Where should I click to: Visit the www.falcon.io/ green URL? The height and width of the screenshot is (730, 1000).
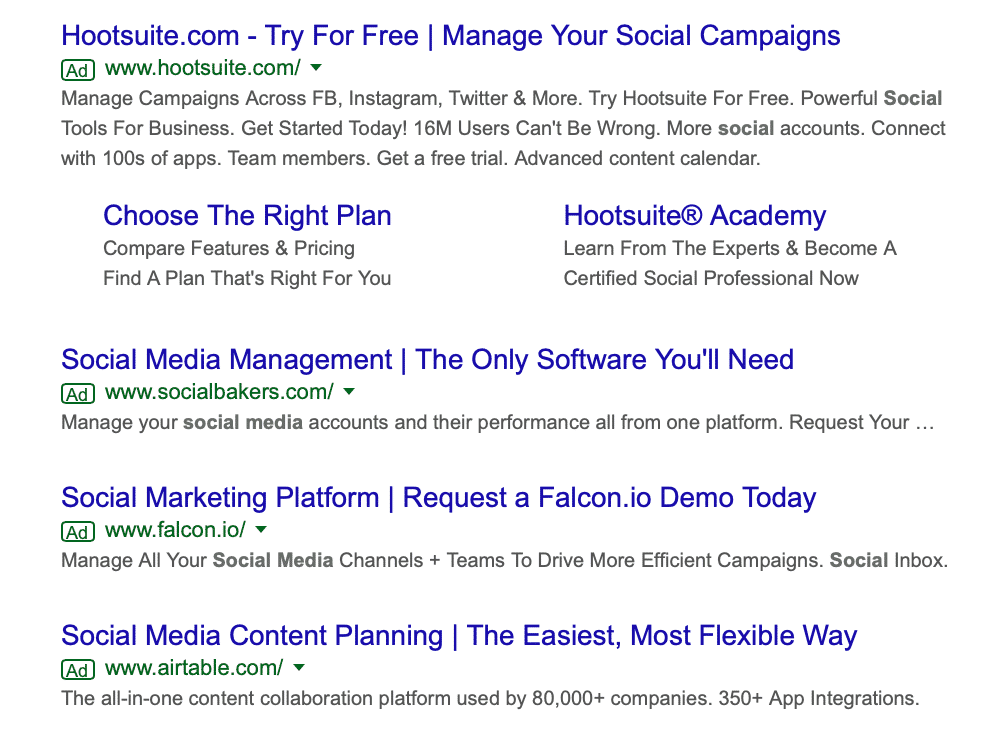pyautogui.click(x=175, y=530)
